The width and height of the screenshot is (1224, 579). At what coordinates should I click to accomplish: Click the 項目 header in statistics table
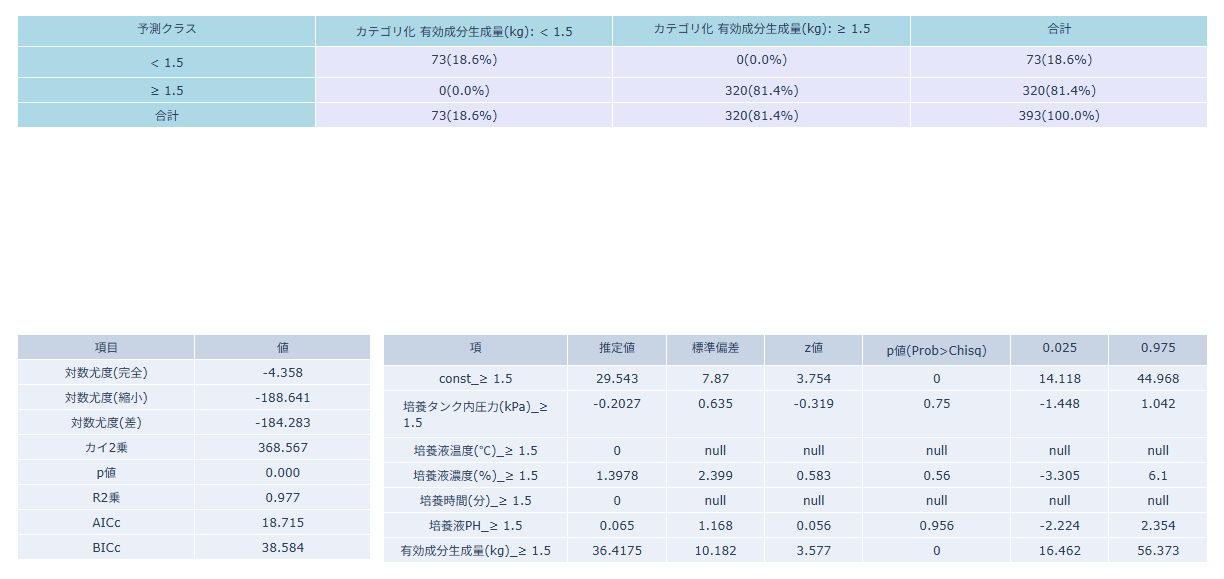(x=106, y=347)
